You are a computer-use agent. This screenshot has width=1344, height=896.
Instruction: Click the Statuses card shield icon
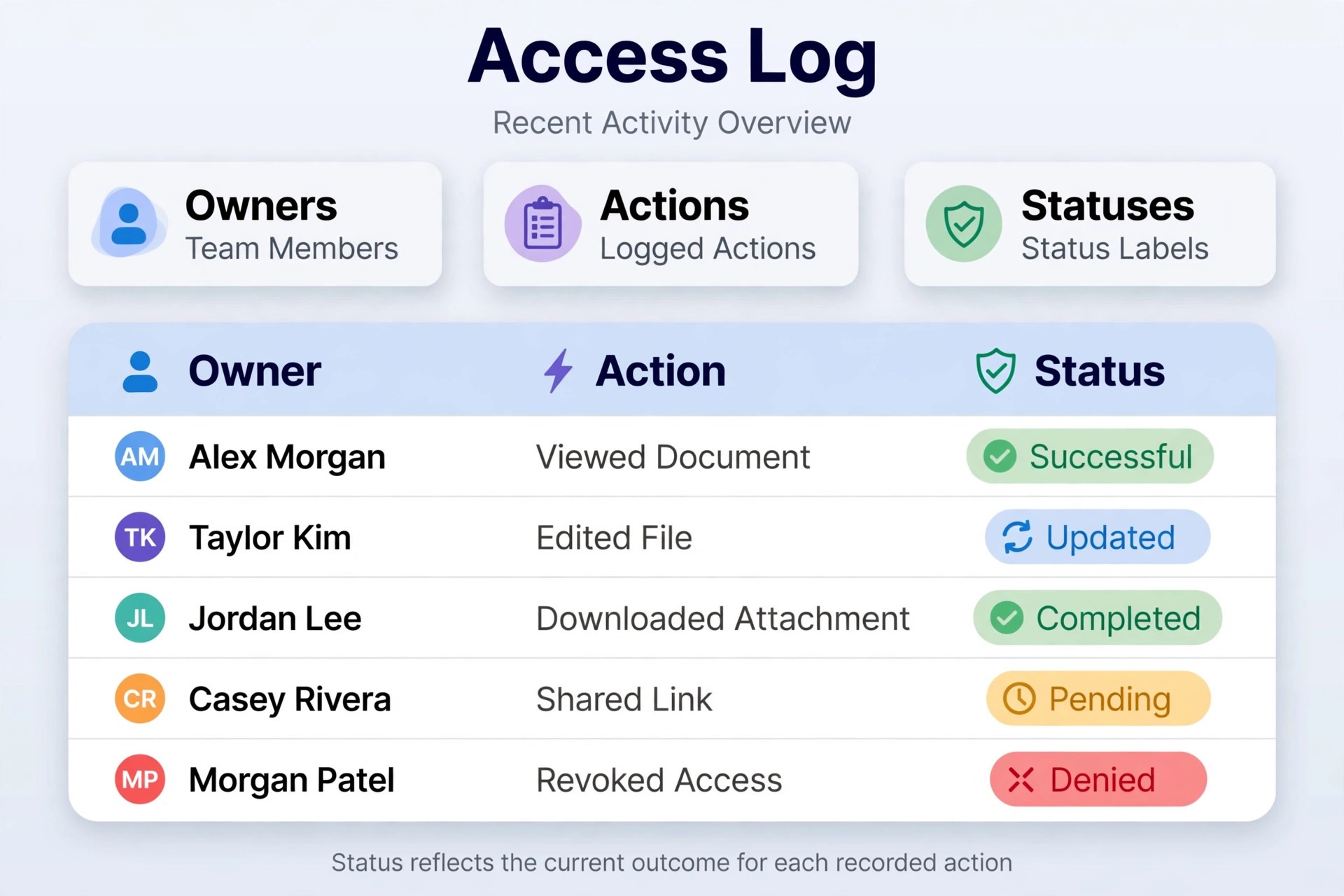pyautogui.click(x=964, y=223)
